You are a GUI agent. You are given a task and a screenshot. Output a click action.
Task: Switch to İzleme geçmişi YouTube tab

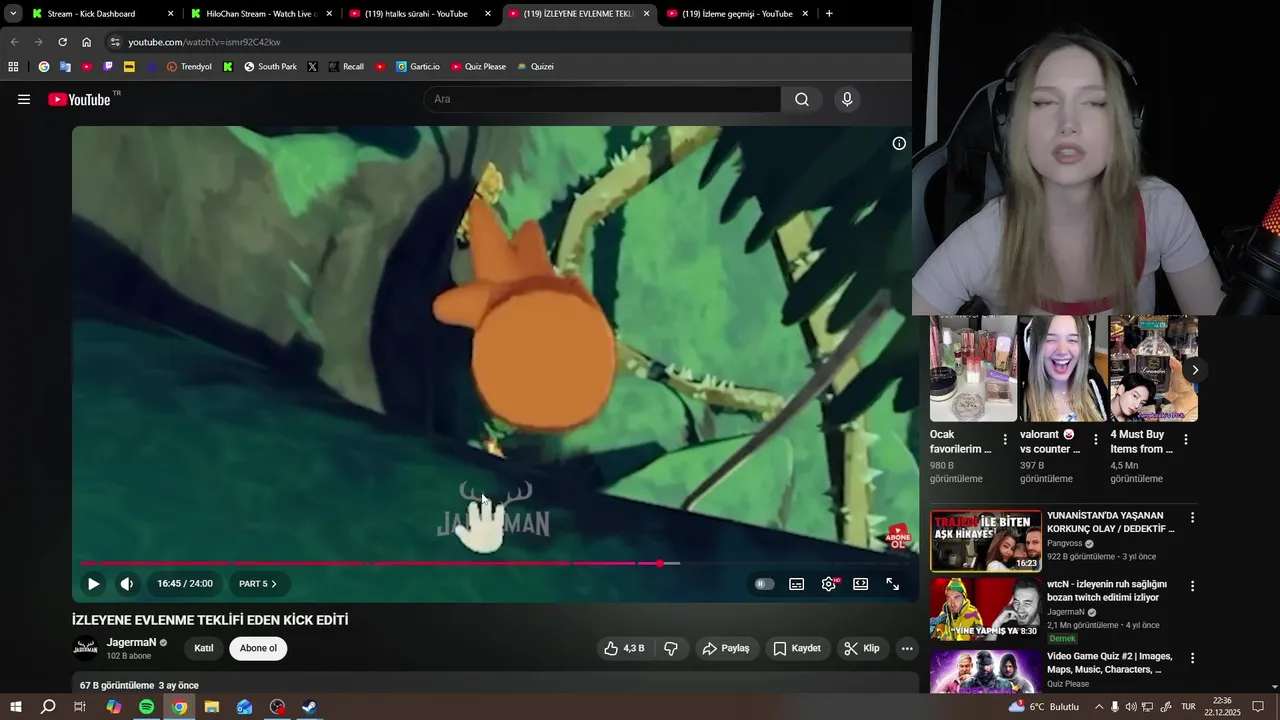738,14
